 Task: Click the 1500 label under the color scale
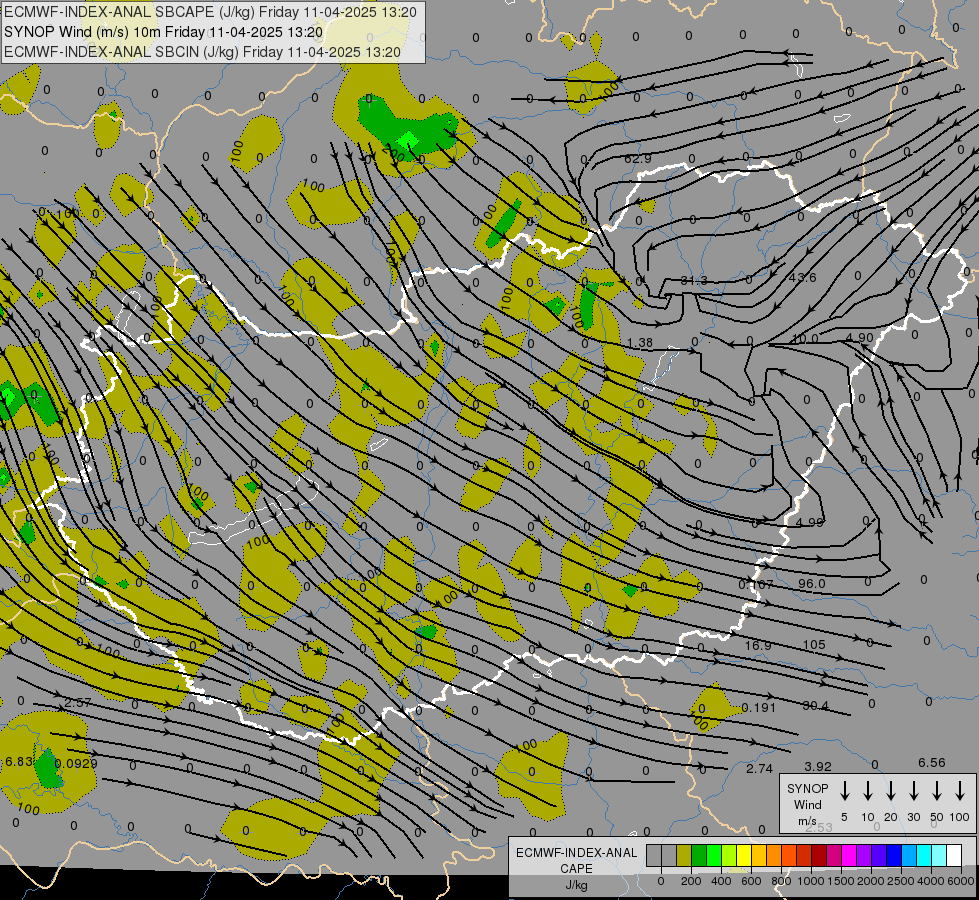[x=841, y=881]
